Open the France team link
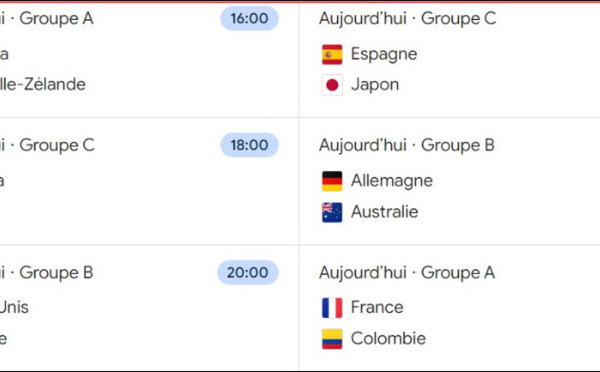600x372 pixels. [377, 307]
